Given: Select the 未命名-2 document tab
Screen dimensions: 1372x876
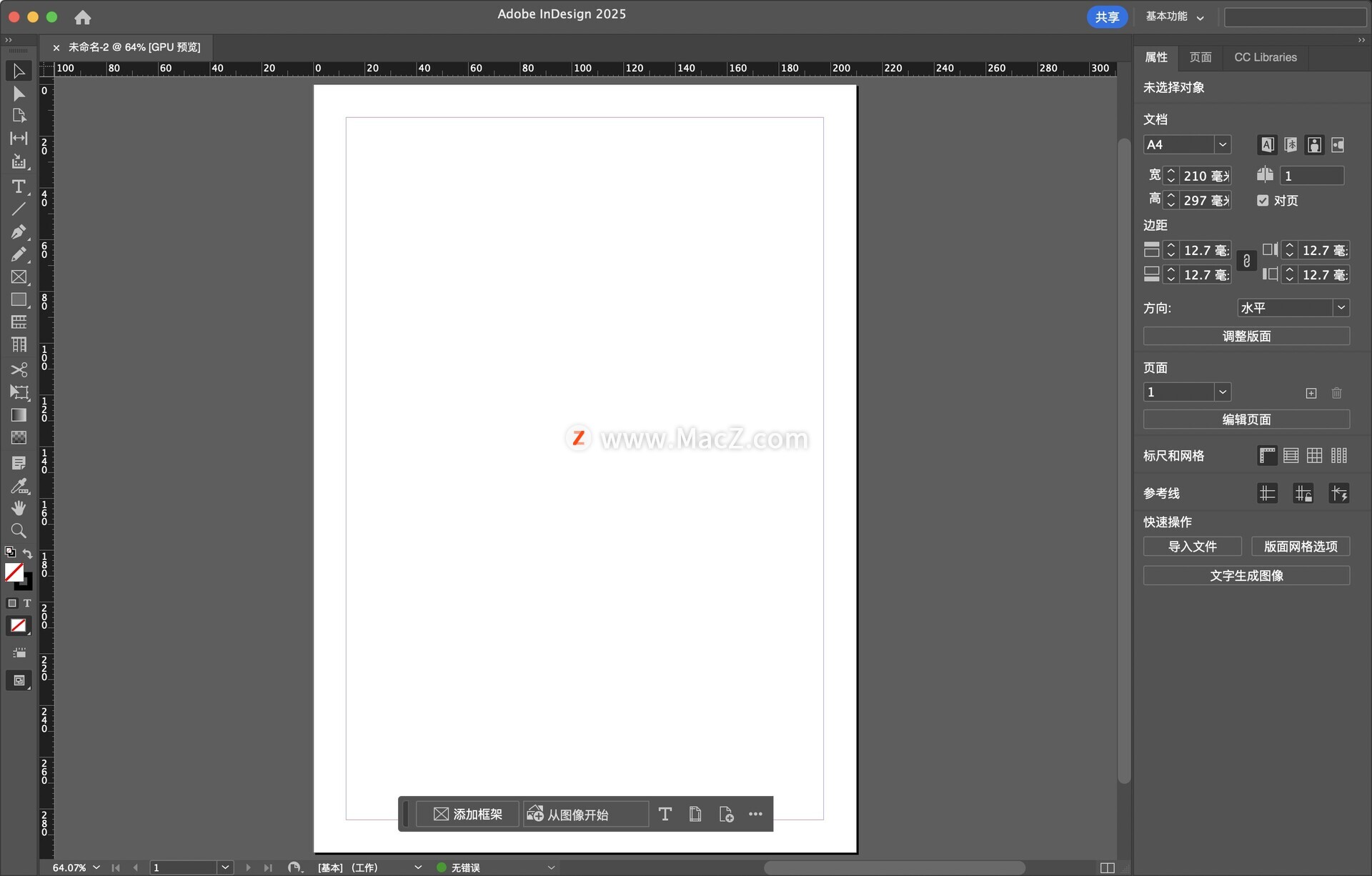Looking at the screenshot, I should (x=134, y=47).
